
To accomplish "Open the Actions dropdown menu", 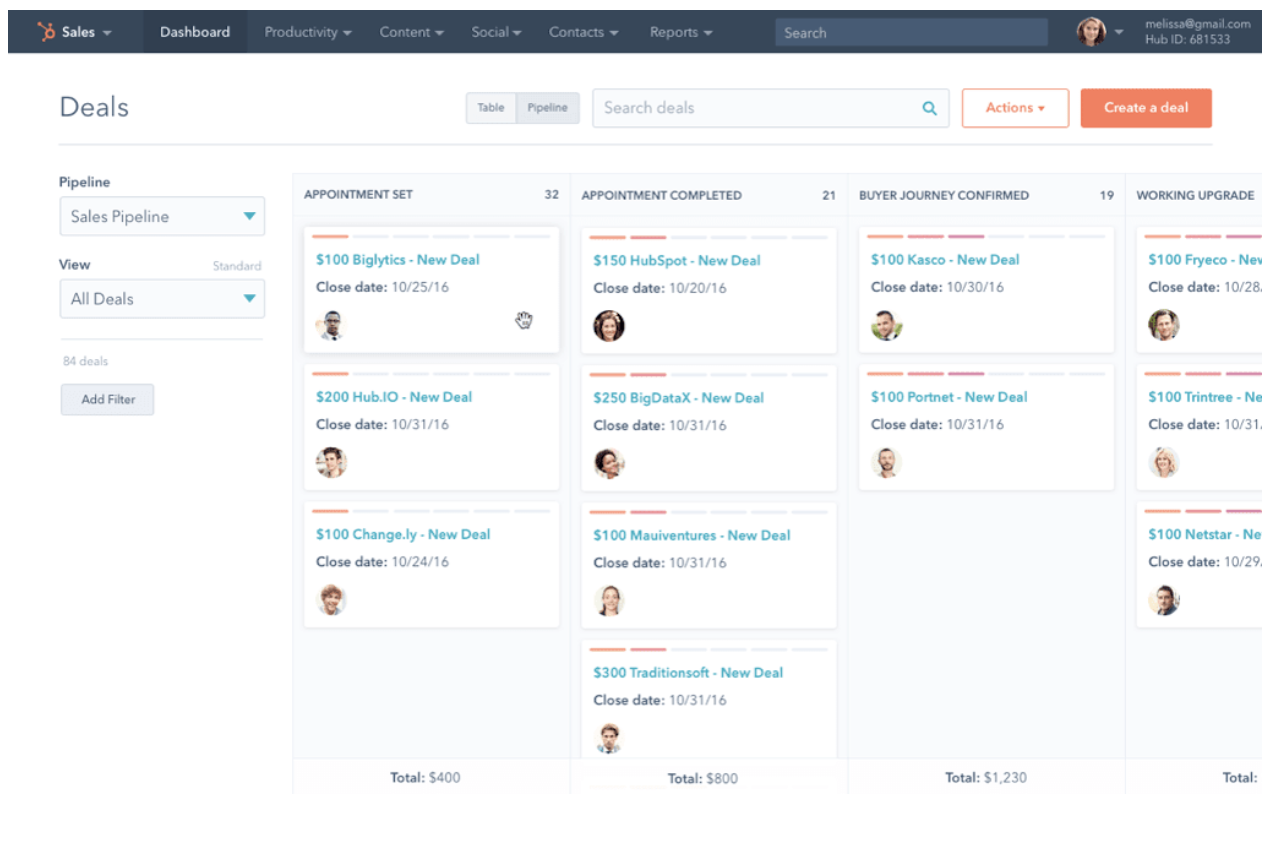I will [x=1015, y=108].
